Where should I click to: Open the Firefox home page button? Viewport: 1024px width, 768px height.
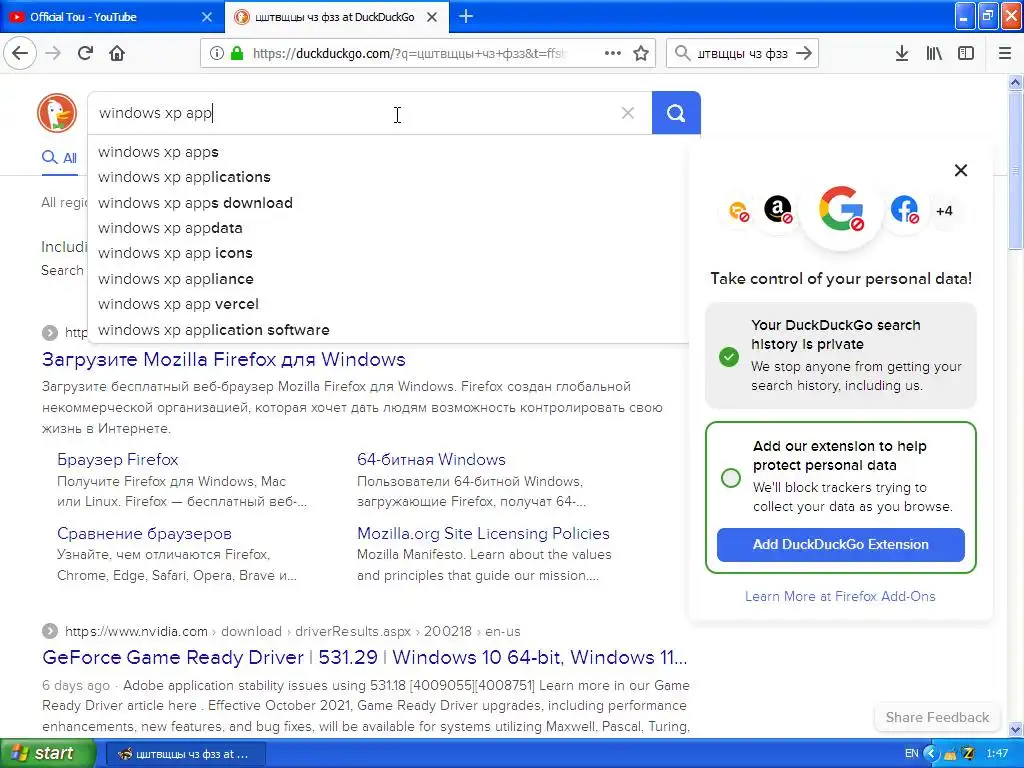click(117, 53)
